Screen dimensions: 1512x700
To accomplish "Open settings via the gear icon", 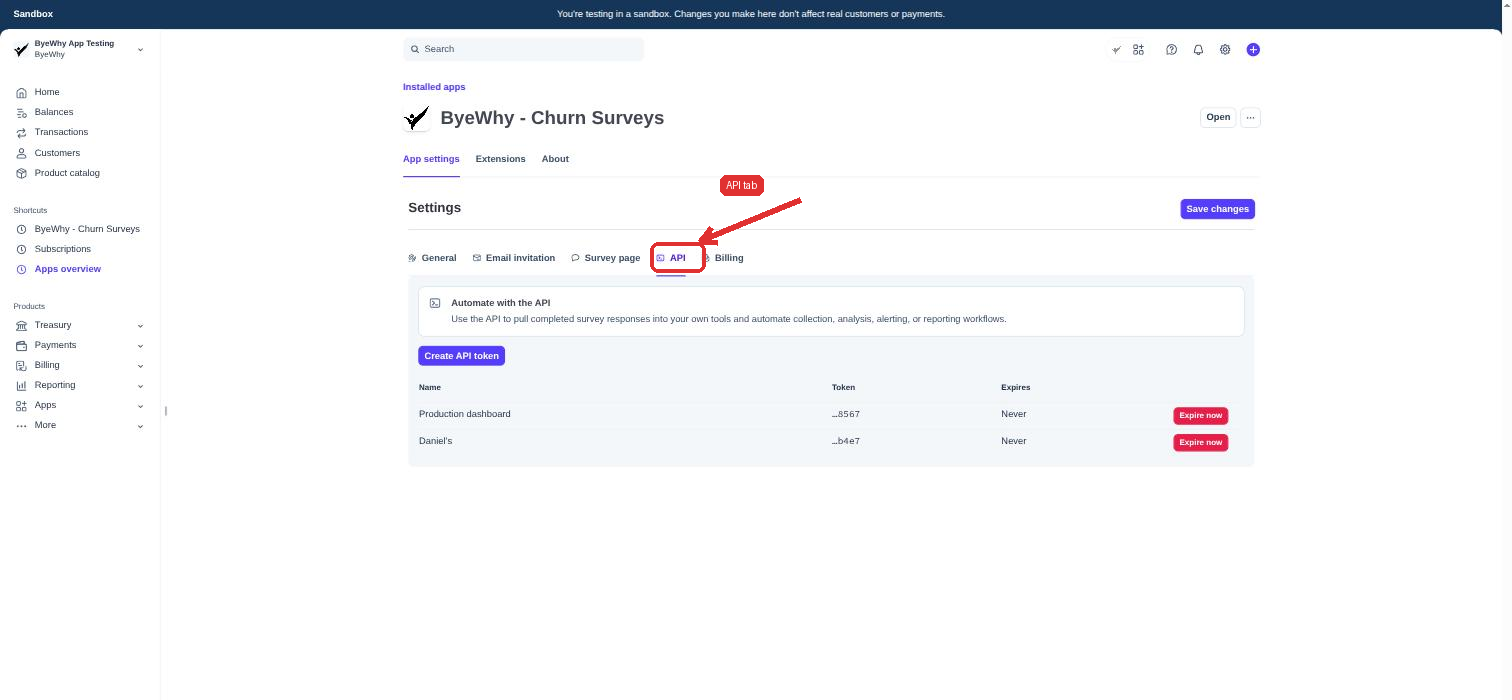I will click(1225, 50).
